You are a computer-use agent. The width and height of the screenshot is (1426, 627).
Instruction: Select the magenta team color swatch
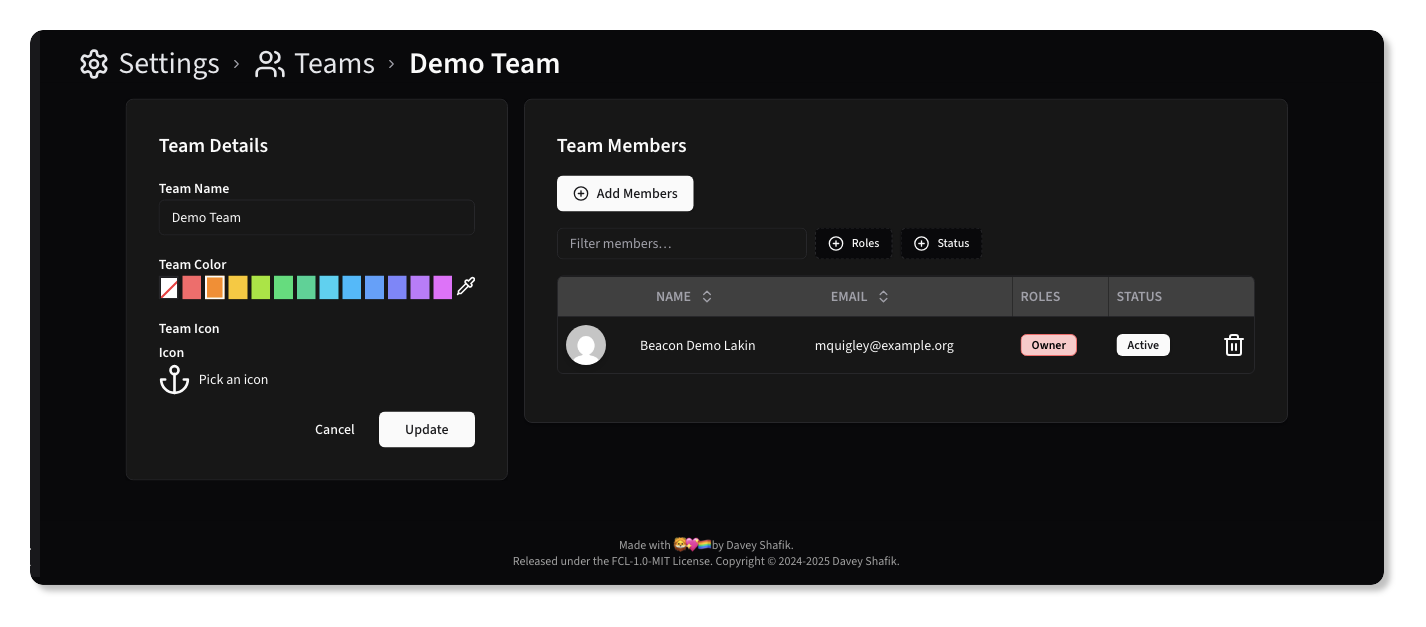point(442,287)
